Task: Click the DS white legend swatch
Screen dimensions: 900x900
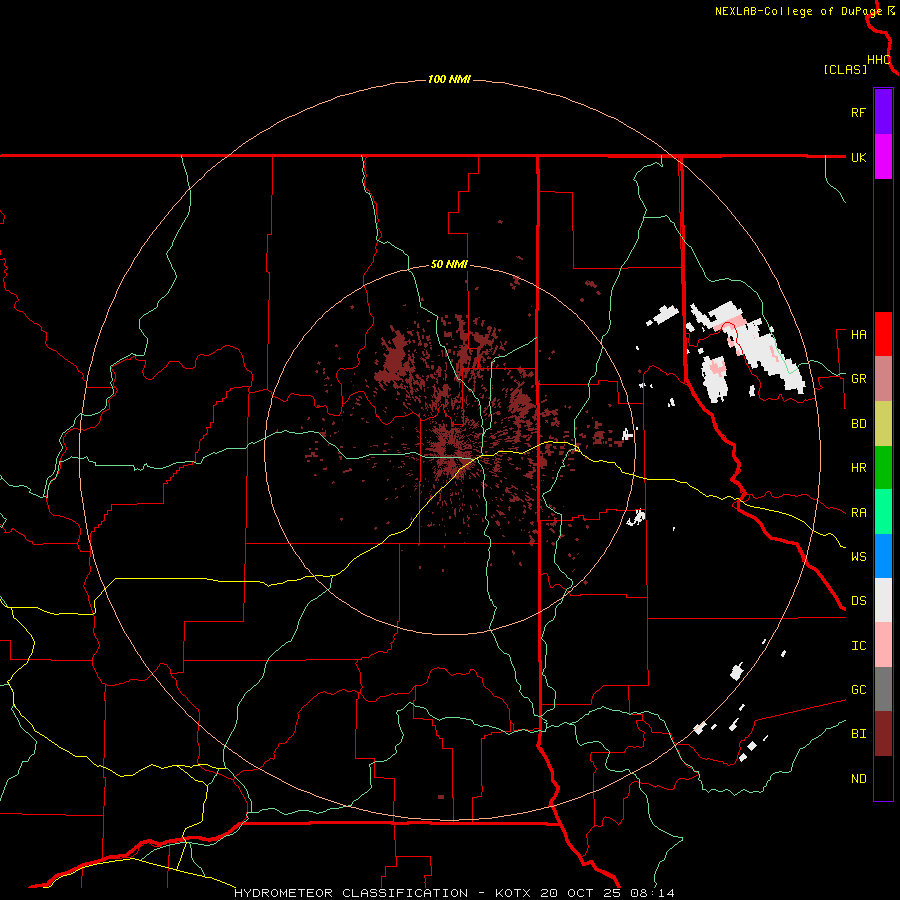Action: click(883, 600)
